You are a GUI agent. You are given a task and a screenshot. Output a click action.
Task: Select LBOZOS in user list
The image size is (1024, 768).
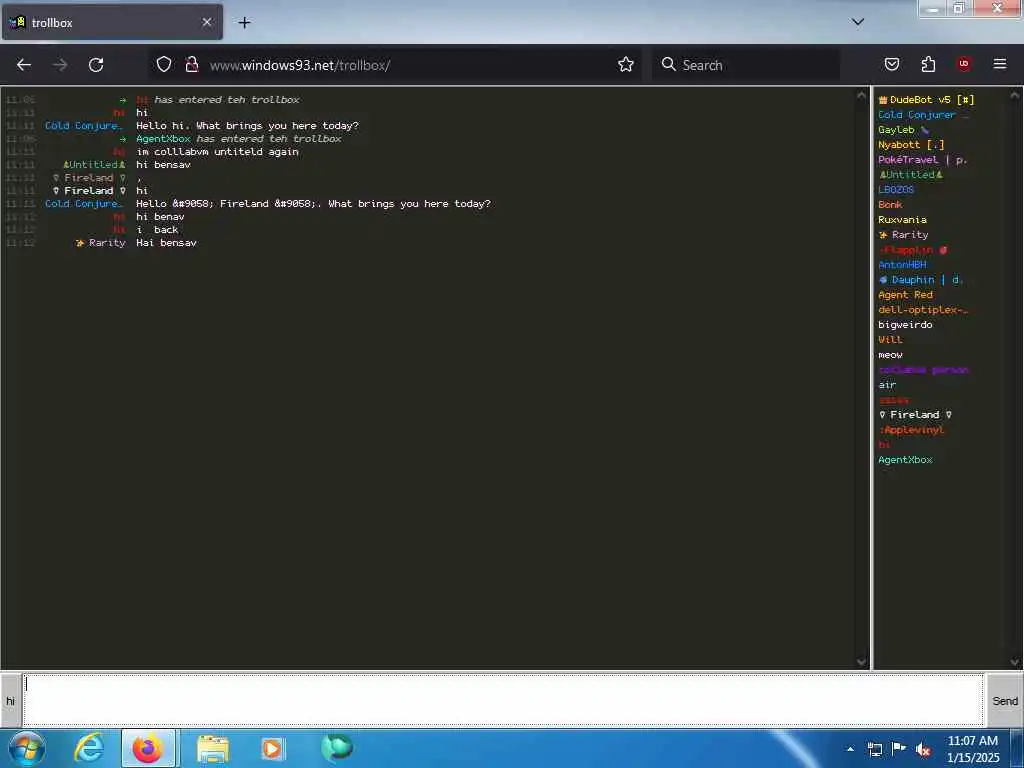(x=896, y=190)
